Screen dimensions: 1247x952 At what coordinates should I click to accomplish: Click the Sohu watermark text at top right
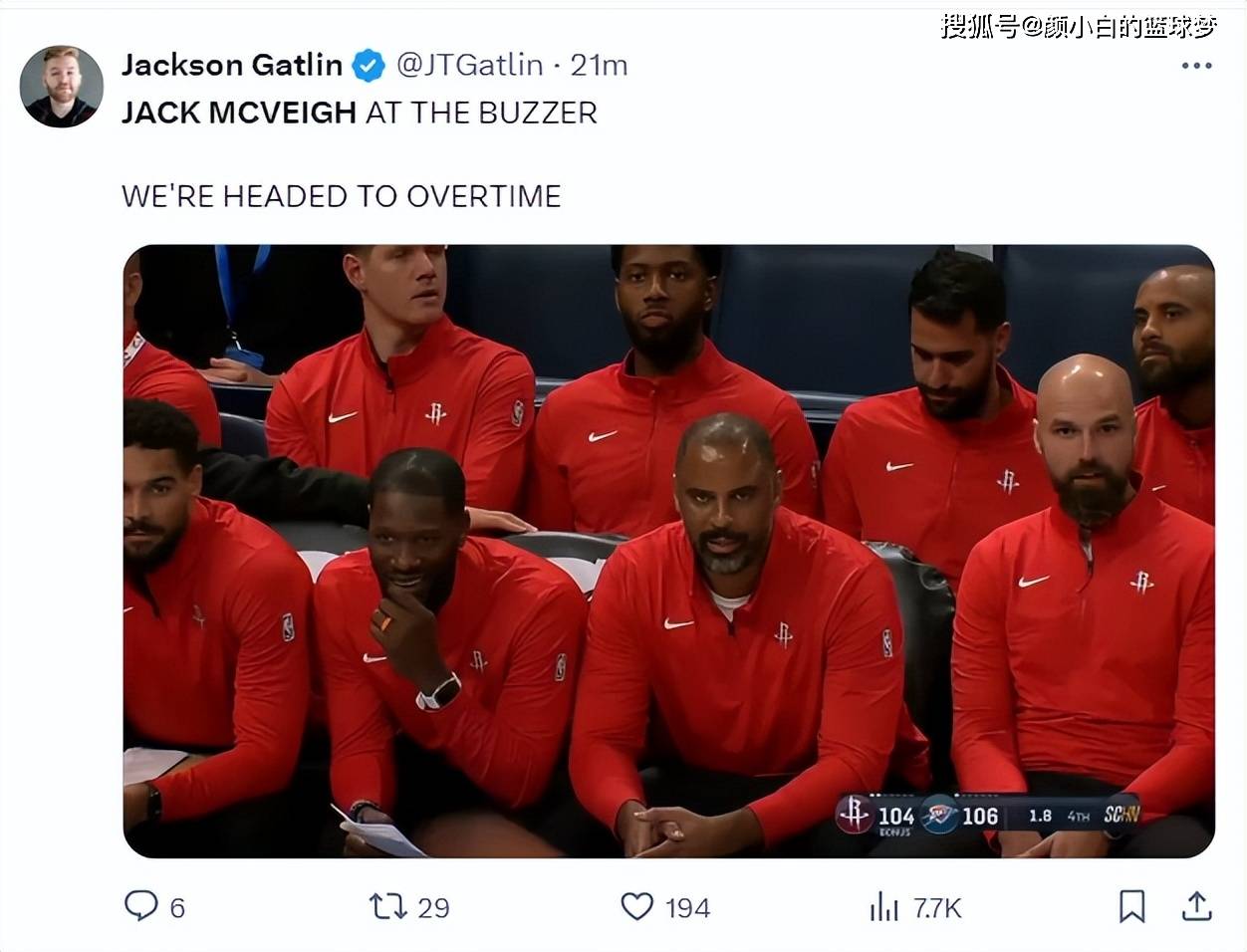(x=1080, y=26)
